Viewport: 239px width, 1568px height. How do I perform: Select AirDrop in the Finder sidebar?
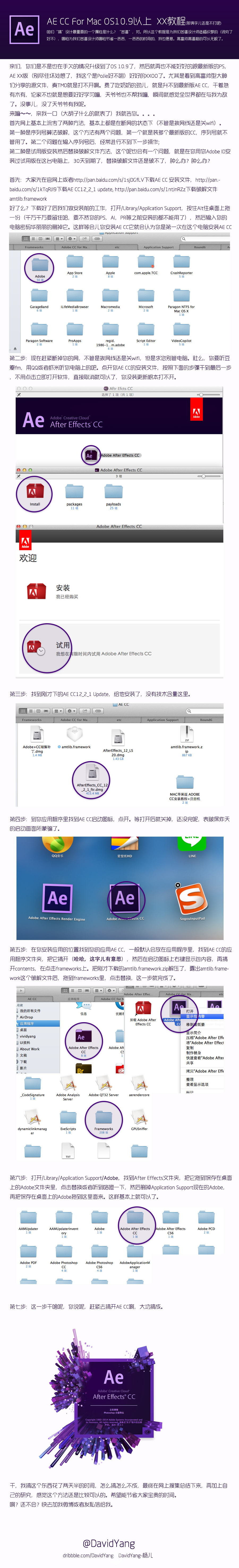coord(27,1017)
